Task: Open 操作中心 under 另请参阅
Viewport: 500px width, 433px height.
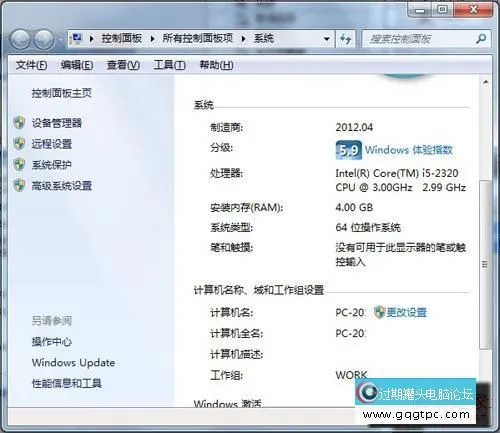Action: 52,342
